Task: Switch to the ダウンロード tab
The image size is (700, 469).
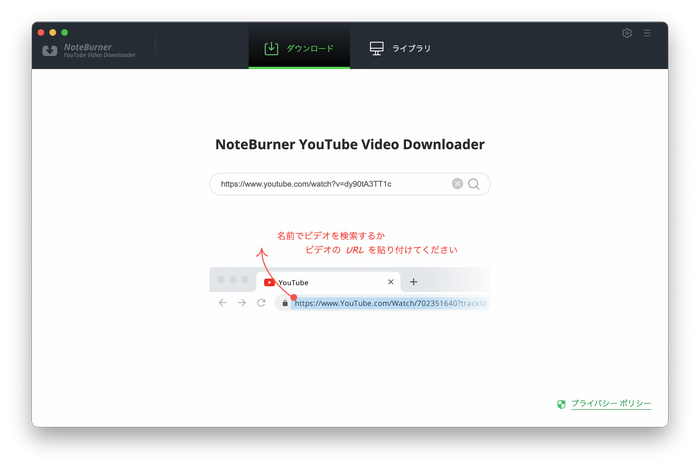Action: [x=299, y=48]
